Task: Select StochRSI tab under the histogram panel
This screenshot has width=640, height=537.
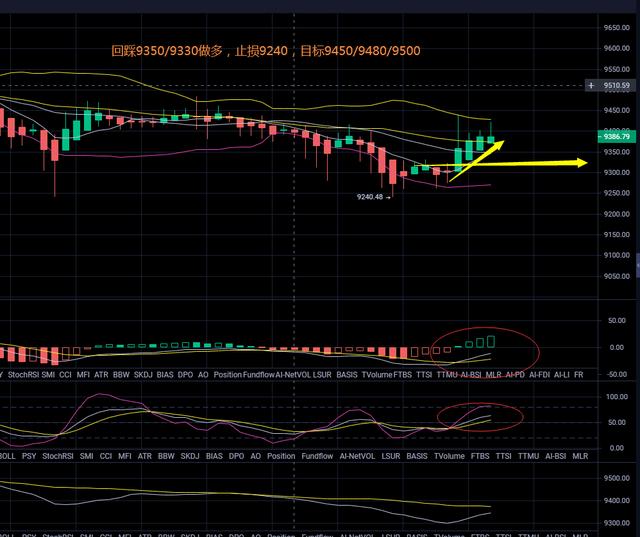Action: point(23,375)
